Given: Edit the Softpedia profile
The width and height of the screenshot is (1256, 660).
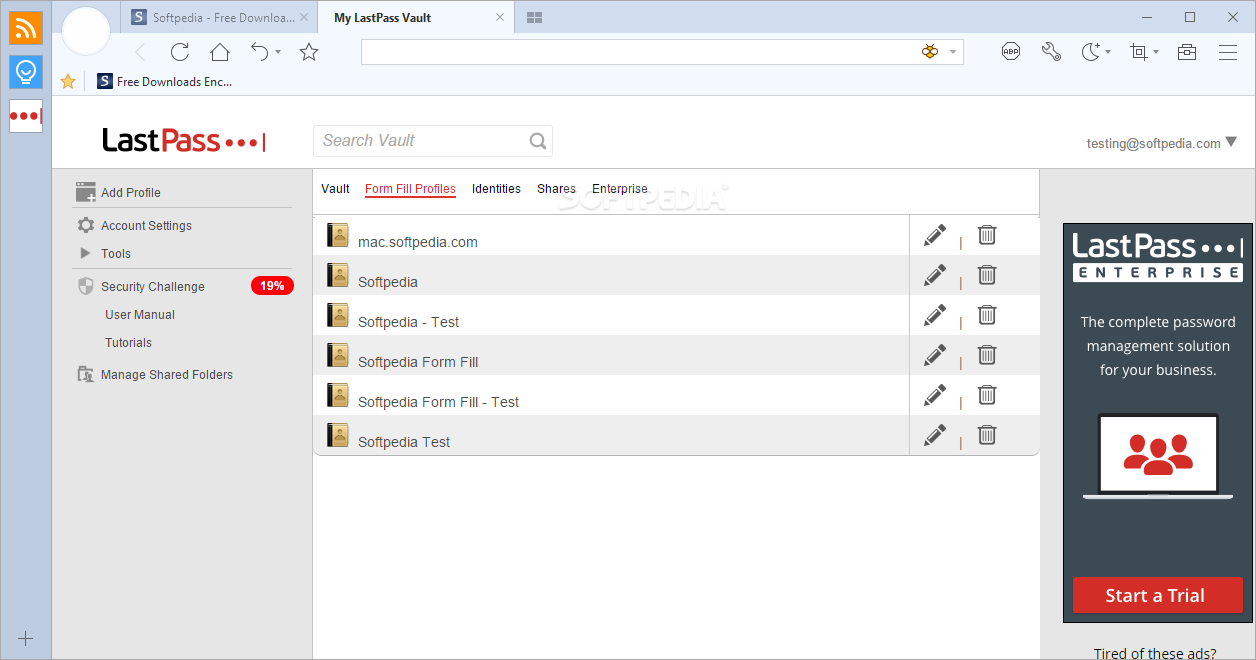Looking at the screenshot, I should [x=935, y=275].
